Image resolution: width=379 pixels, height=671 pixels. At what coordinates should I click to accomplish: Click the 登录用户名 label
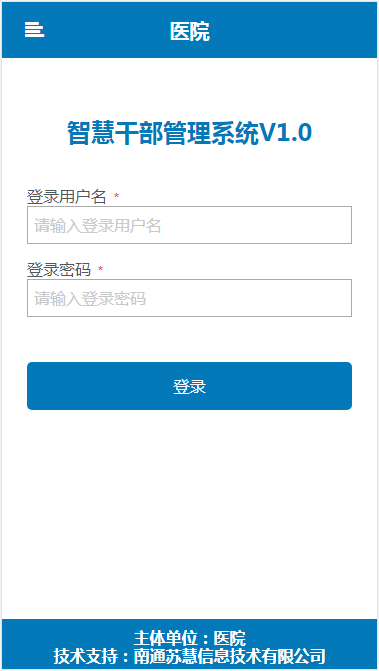pyautogui.click(x=66, y=197)
